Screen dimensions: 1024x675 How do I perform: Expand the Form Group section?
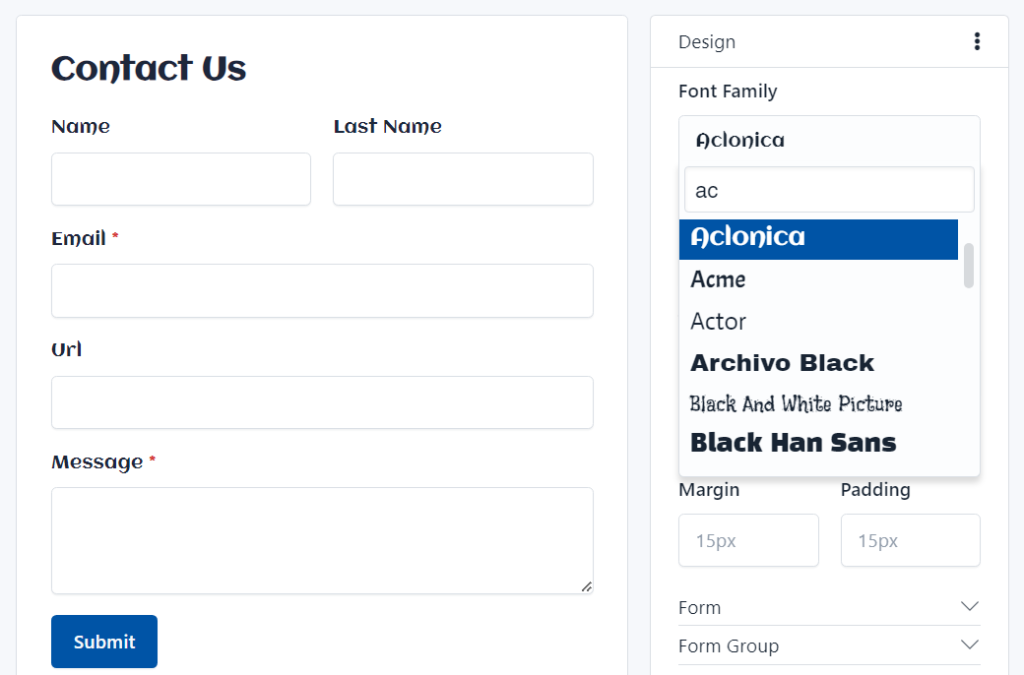click(968, 645)
